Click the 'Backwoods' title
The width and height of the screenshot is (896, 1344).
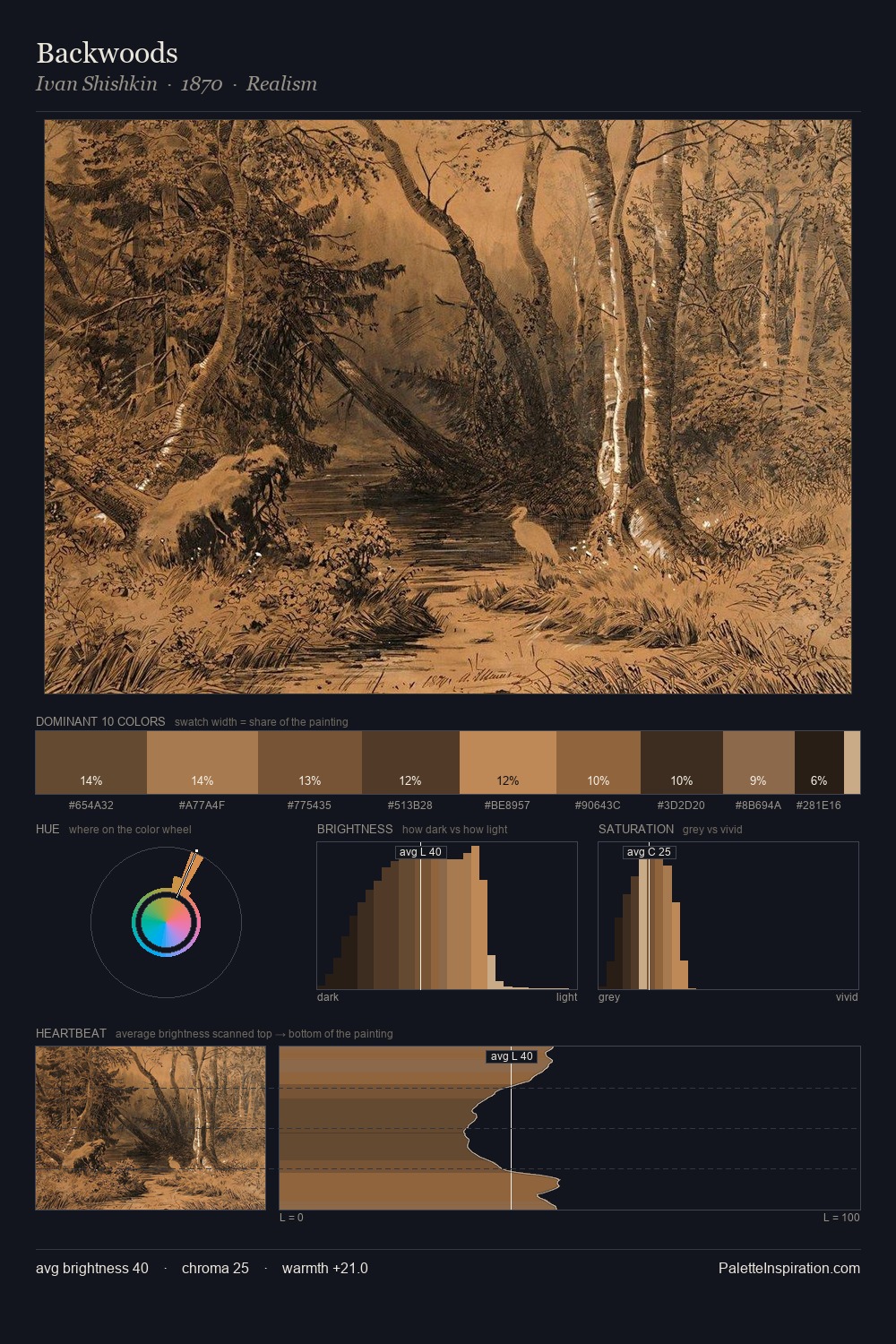[107, 53]
